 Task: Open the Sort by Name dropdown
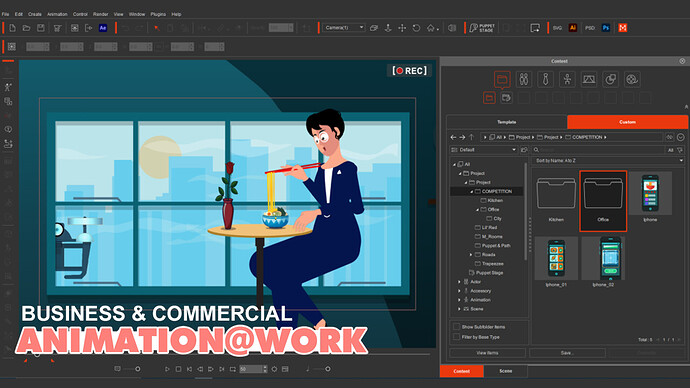(609, 161)
